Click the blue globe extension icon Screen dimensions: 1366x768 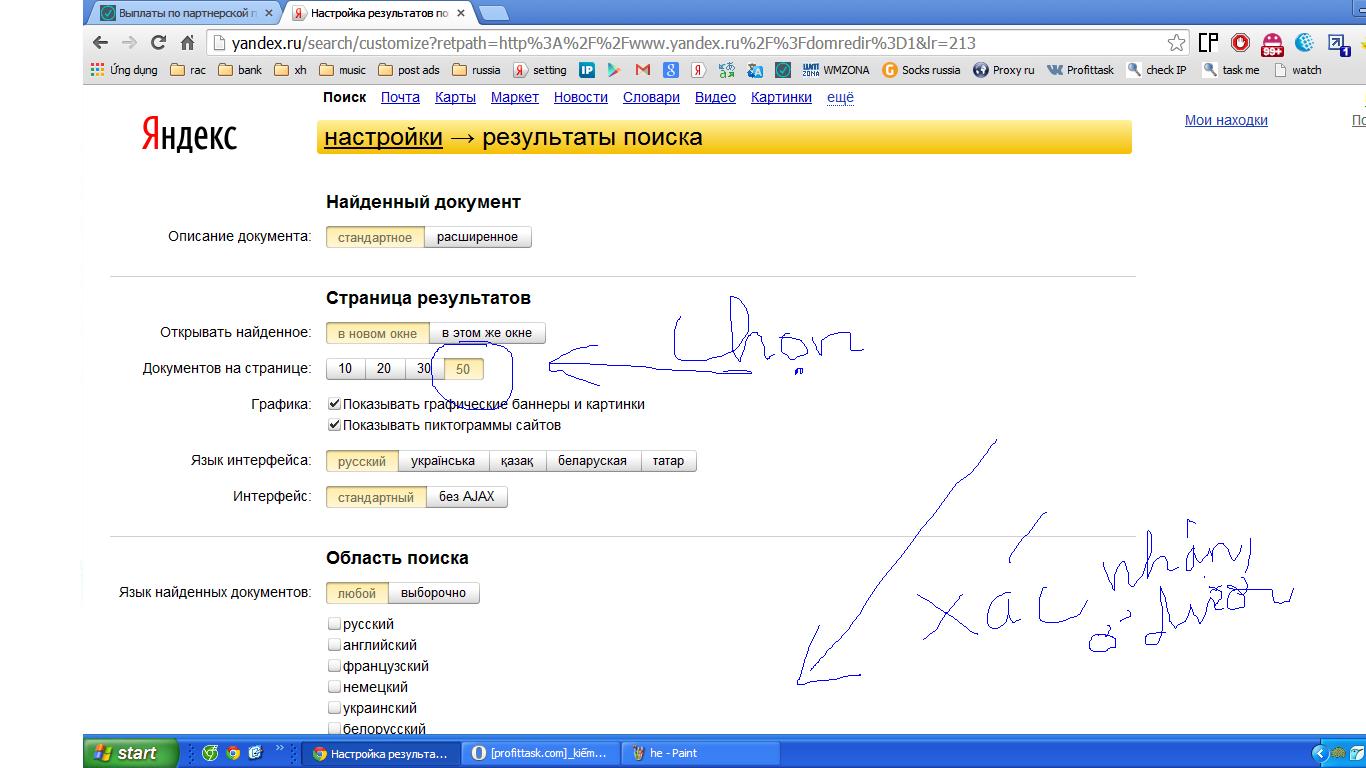[1304, 43]
